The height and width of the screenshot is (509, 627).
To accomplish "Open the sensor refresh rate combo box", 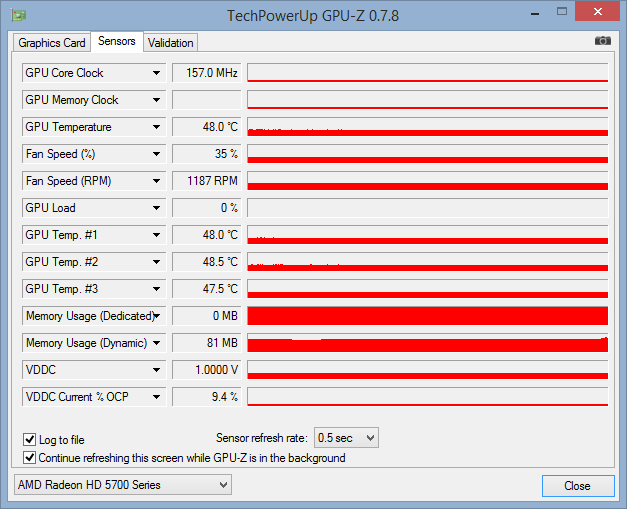I will coord(346,438).
